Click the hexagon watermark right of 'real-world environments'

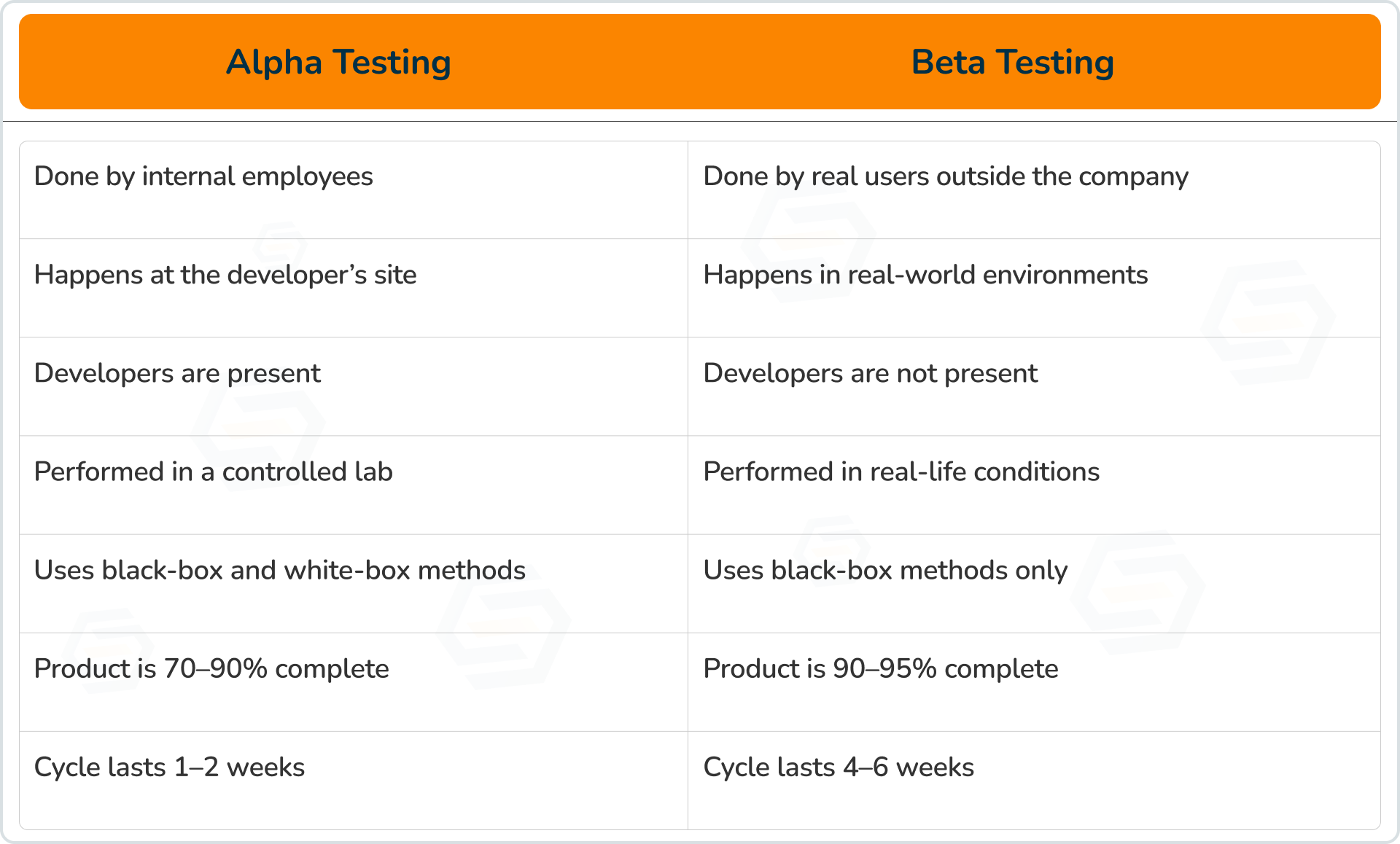(1269, 322)
